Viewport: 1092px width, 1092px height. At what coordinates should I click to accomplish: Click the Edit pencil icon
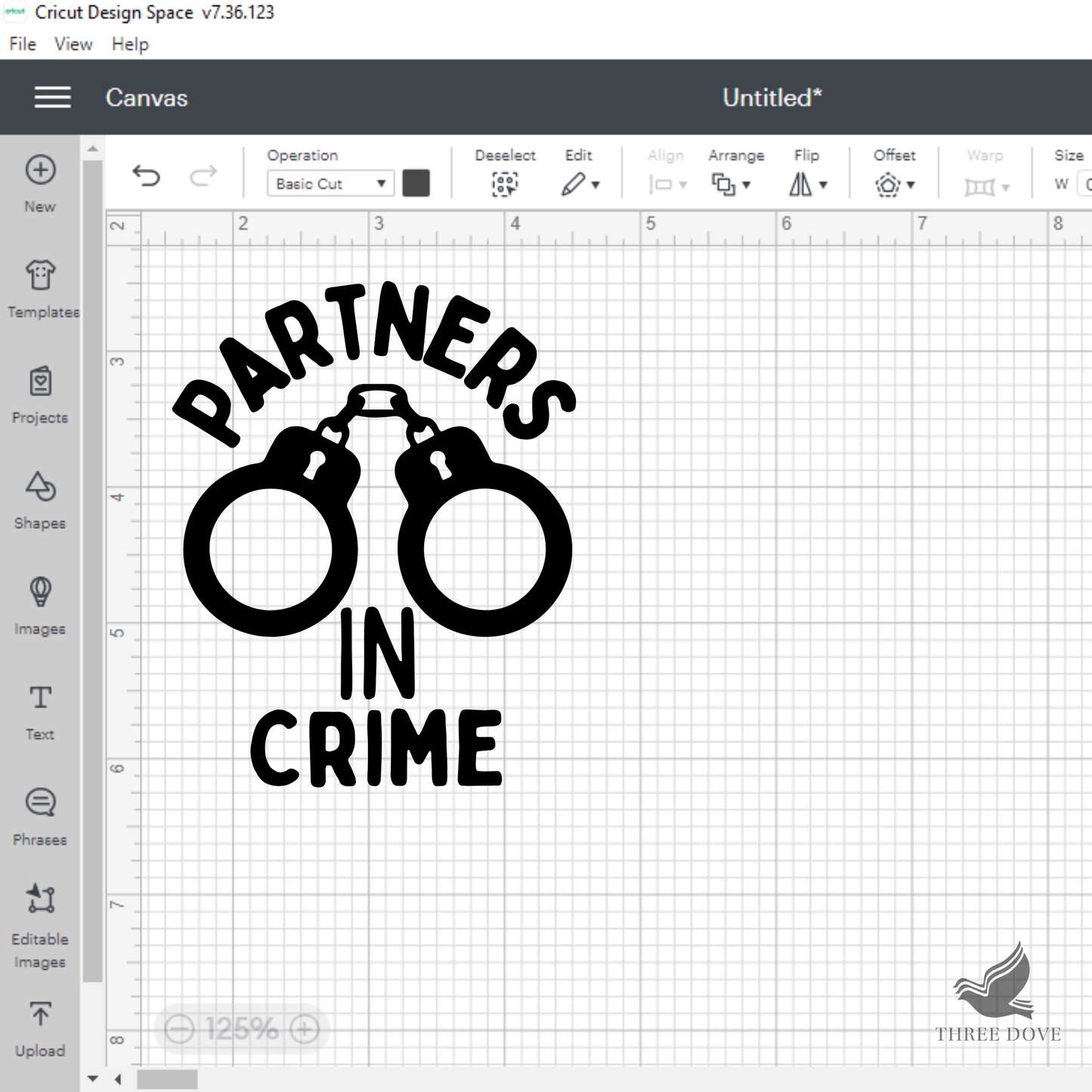click(x=573, y=184)
